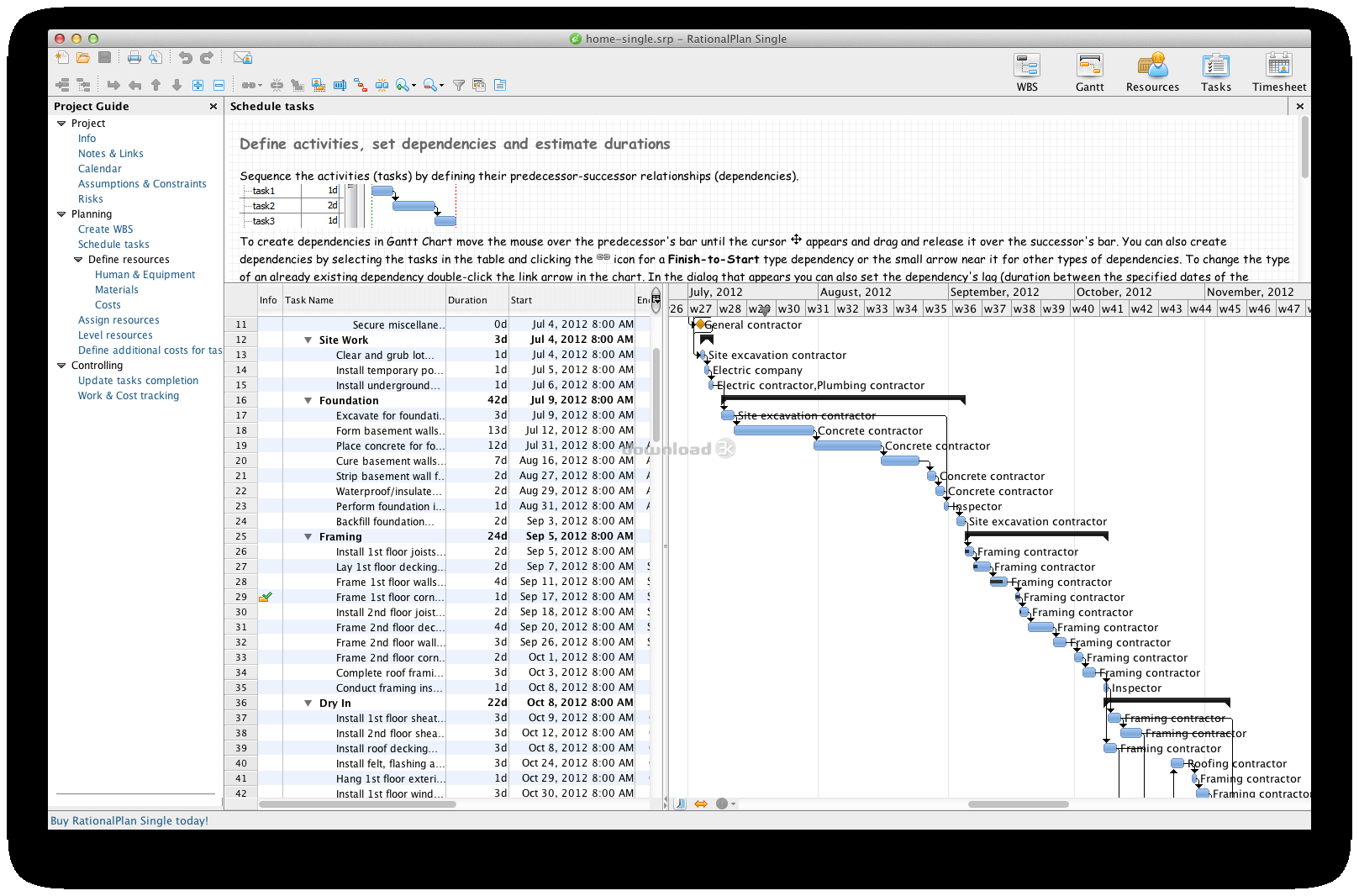Show critical path icon

pos(361,85)
